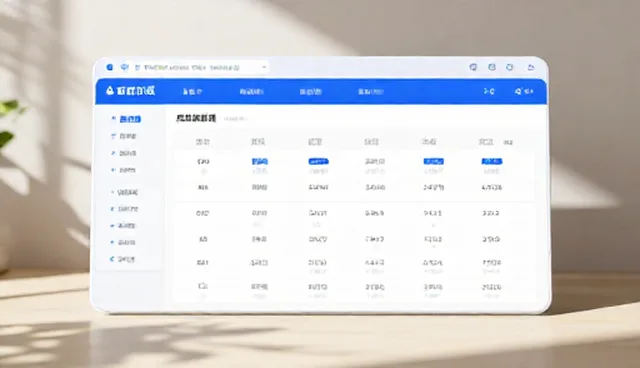
Task: Click the app logo in the blue header
Action: [130, 91]
